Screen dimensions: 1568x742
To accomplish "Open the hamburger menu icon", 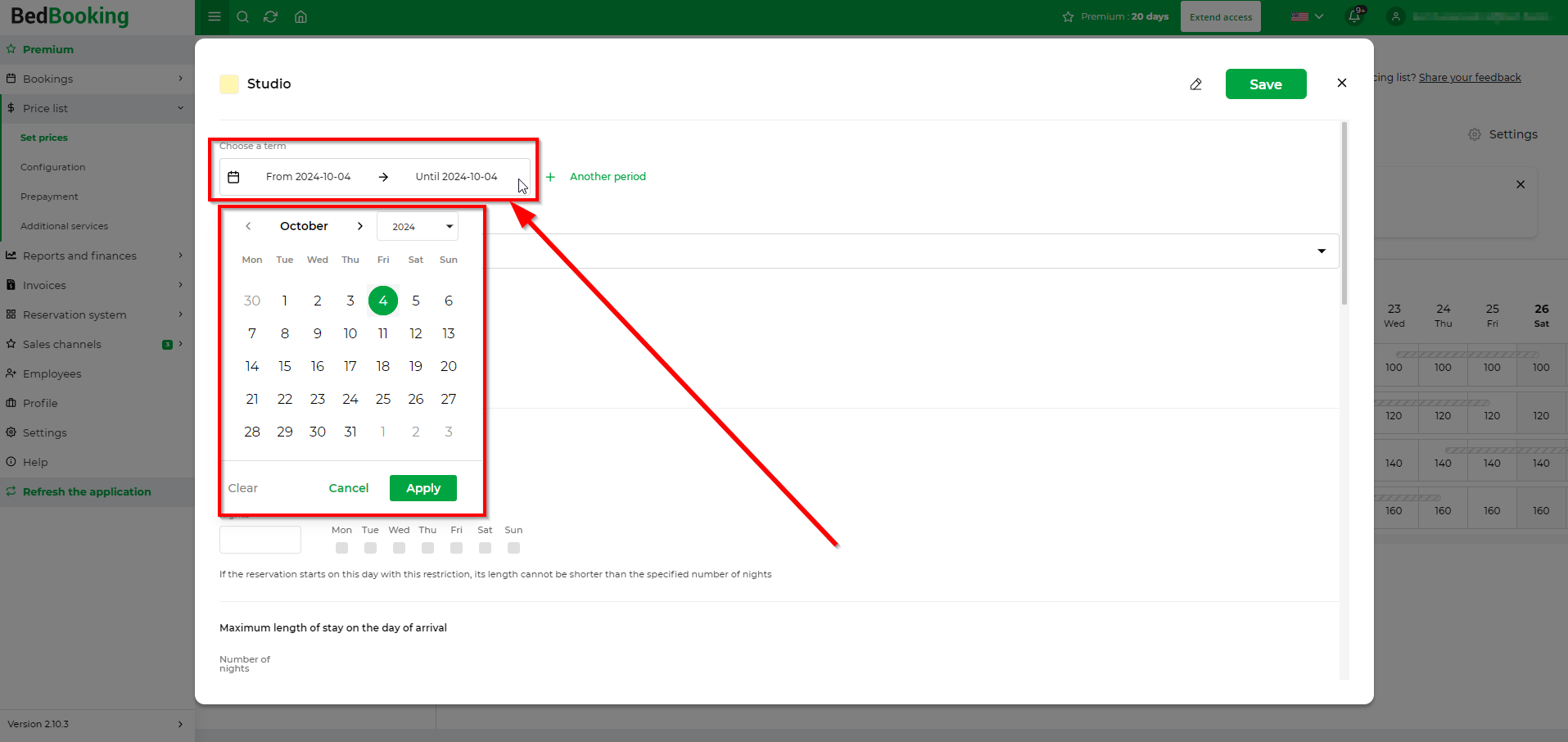I will coord(215,16).
